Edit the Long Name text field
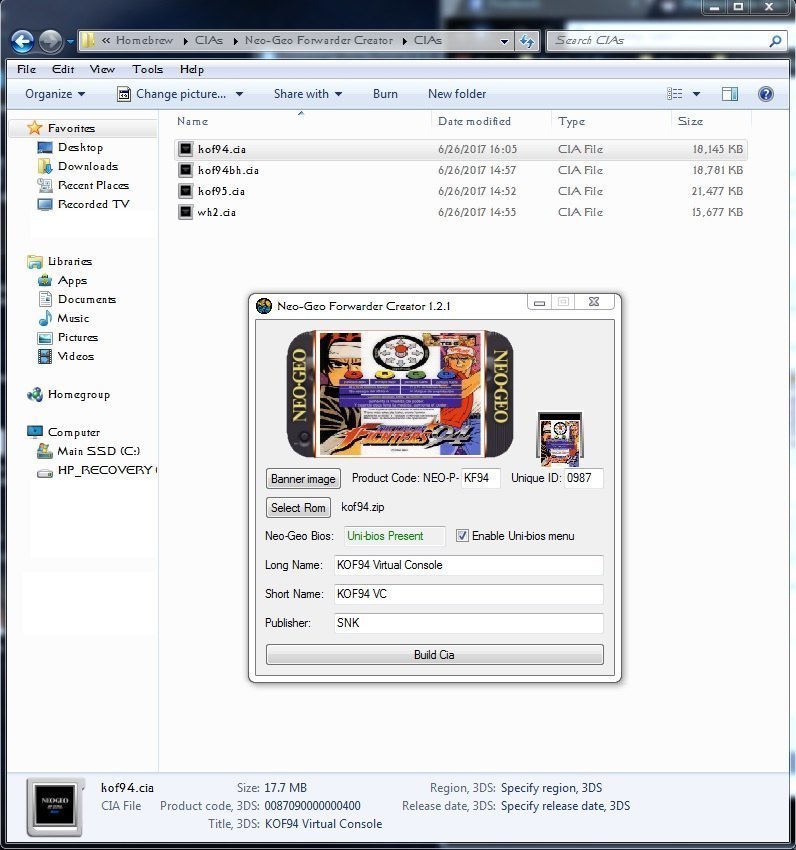796x850 pixels. [468, 565]
